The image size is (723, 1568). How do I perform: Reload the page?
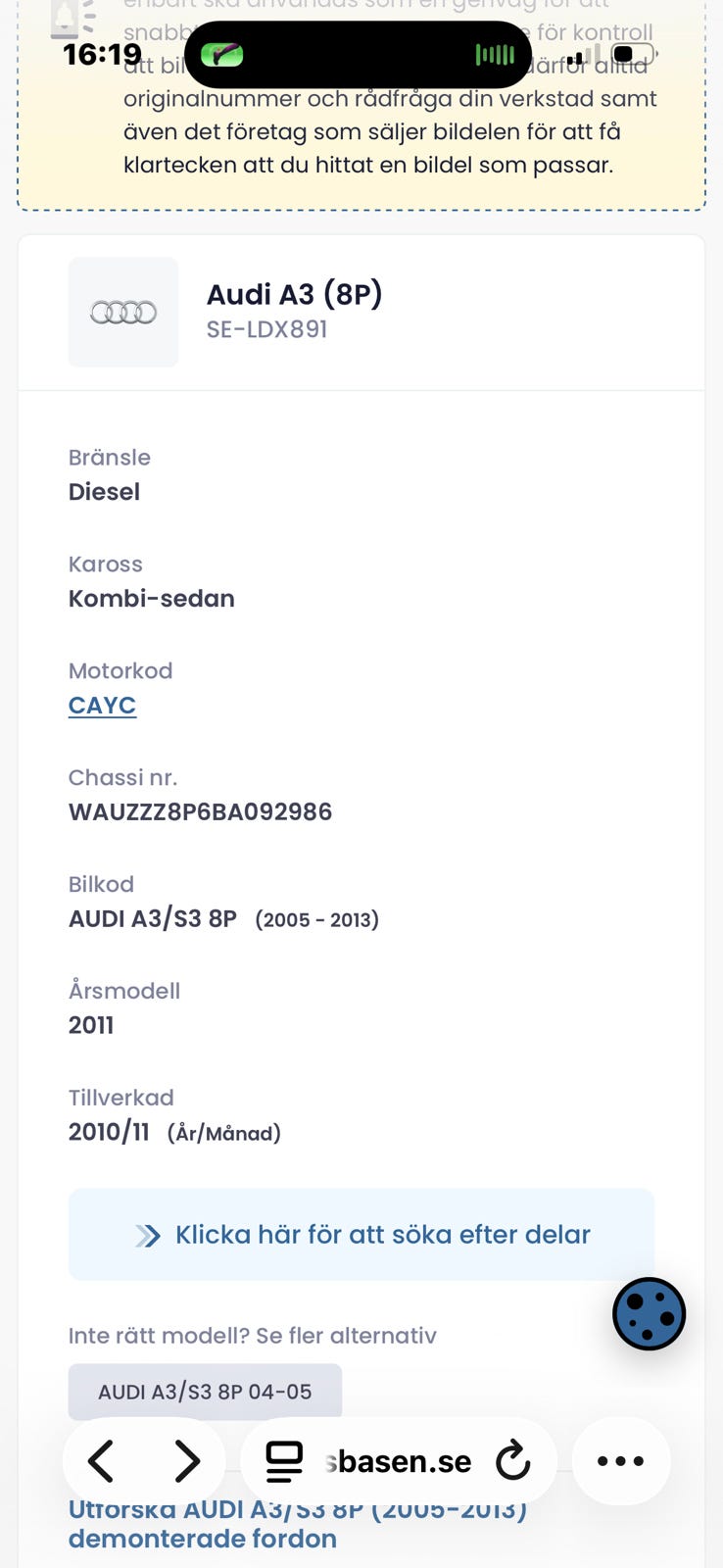pos(512,1462)
